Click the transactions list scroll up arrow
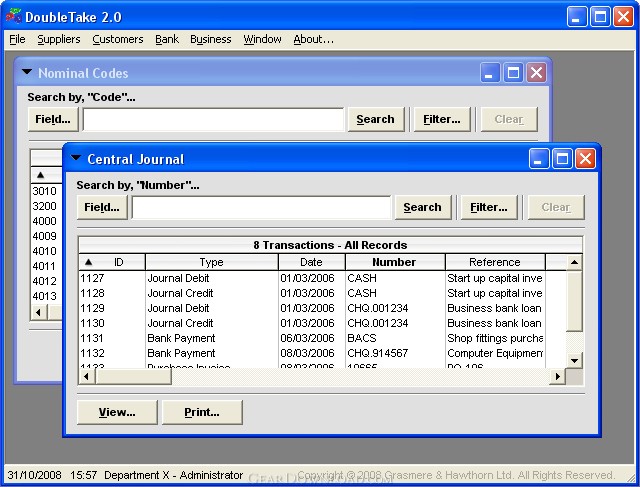Screen dimensions: 640x487 574,262
